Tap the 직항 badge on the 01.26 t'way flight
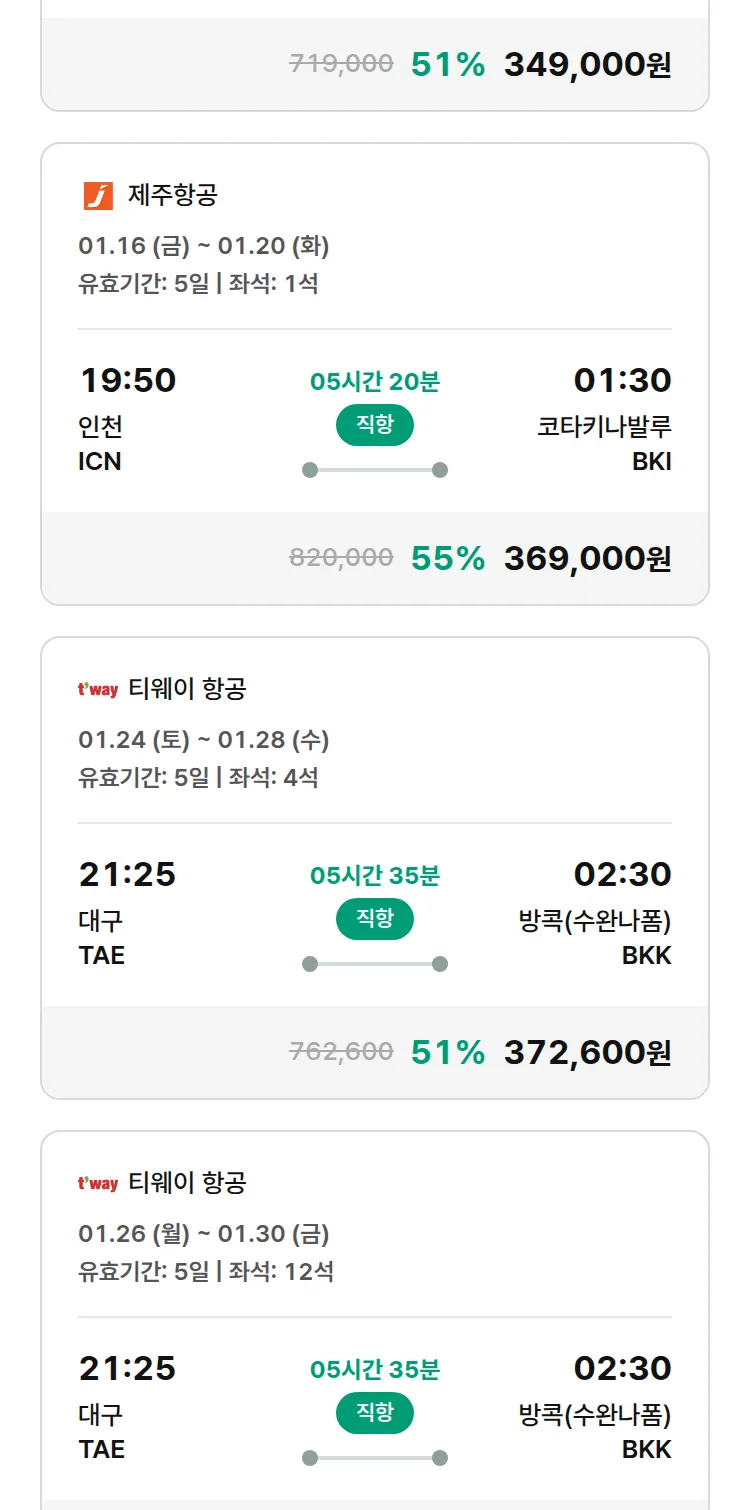750x1510 pixels. [x=374, y=1413]
